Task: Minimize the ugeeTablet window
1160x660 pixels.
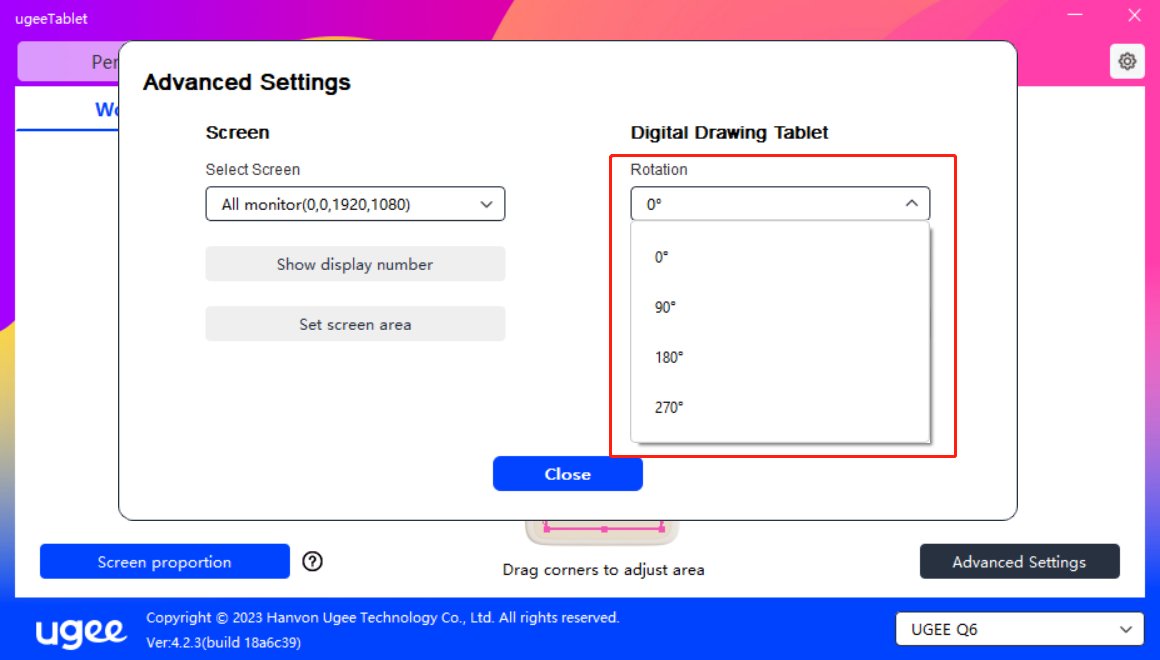Action: 1075,16
